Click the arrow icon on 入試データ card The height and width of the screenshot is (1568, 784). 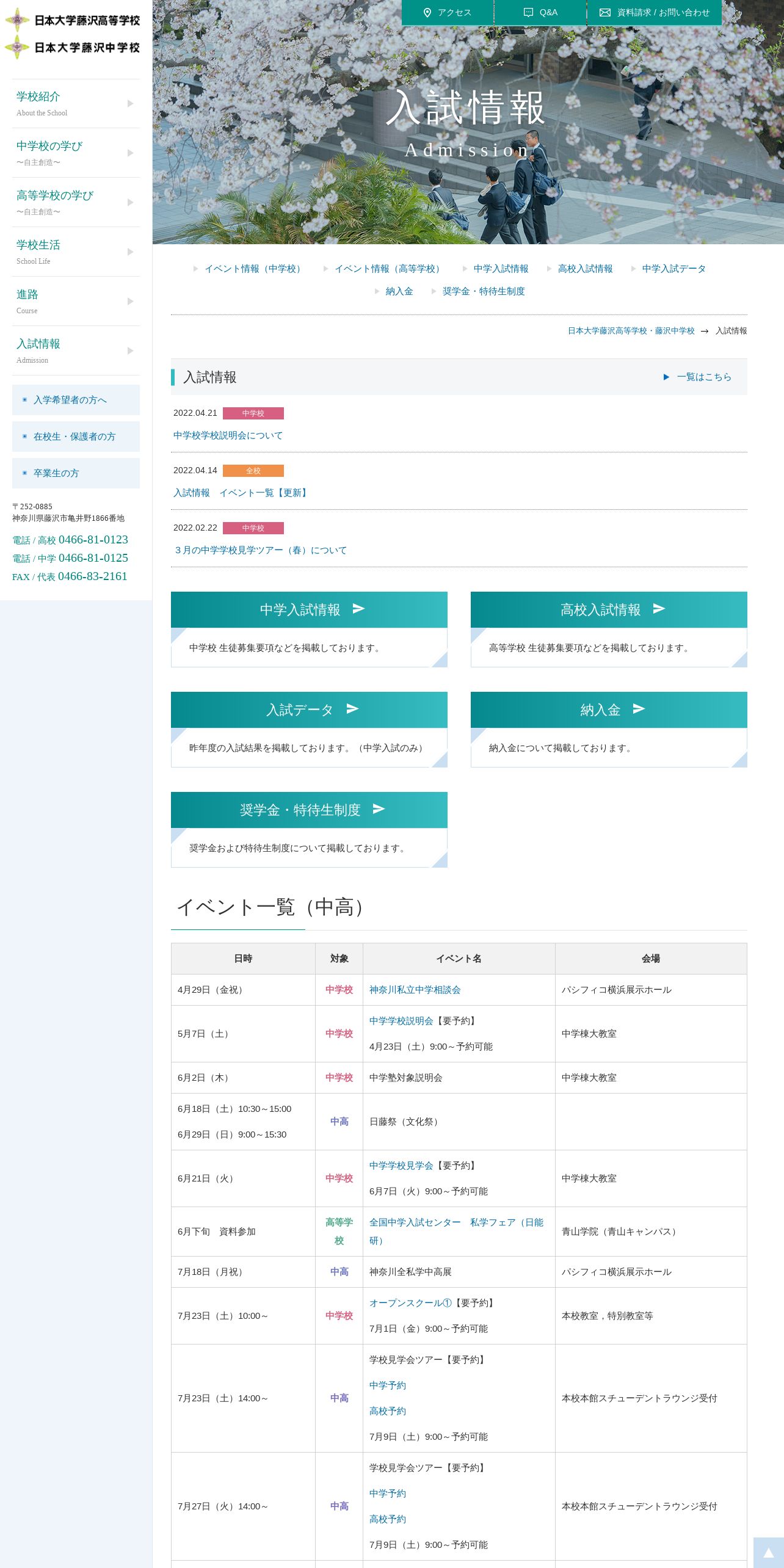coord(352,709)
